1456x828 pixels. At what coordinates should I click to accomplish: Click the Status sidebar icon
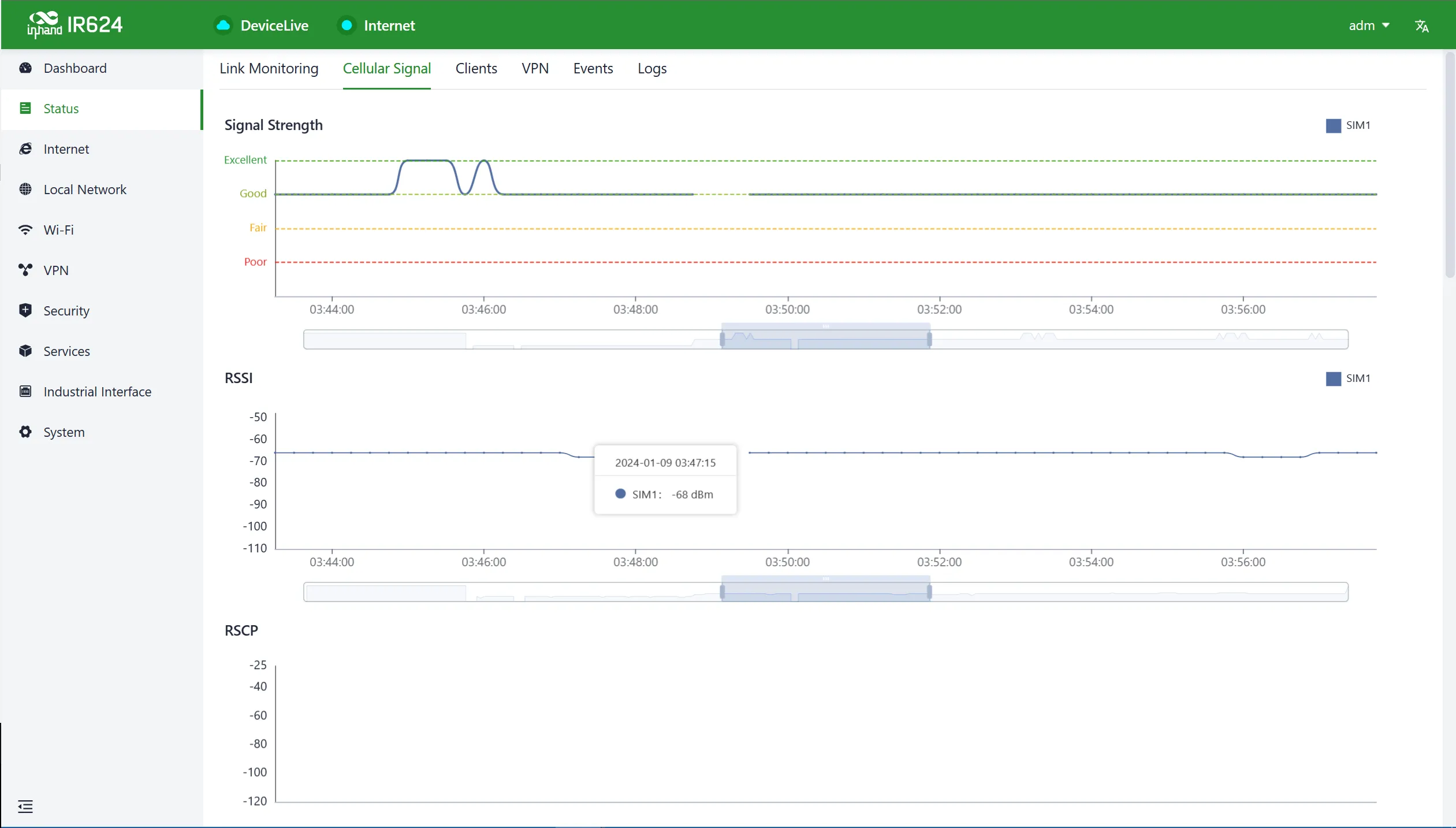pos(25,109)
